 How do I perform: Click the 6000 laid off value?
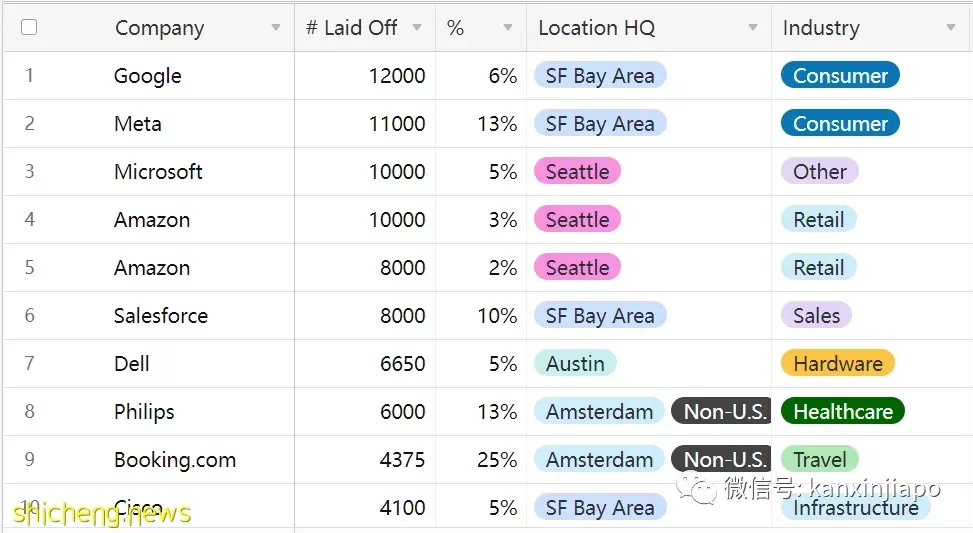pyautogui.click(x=403, y=411)
